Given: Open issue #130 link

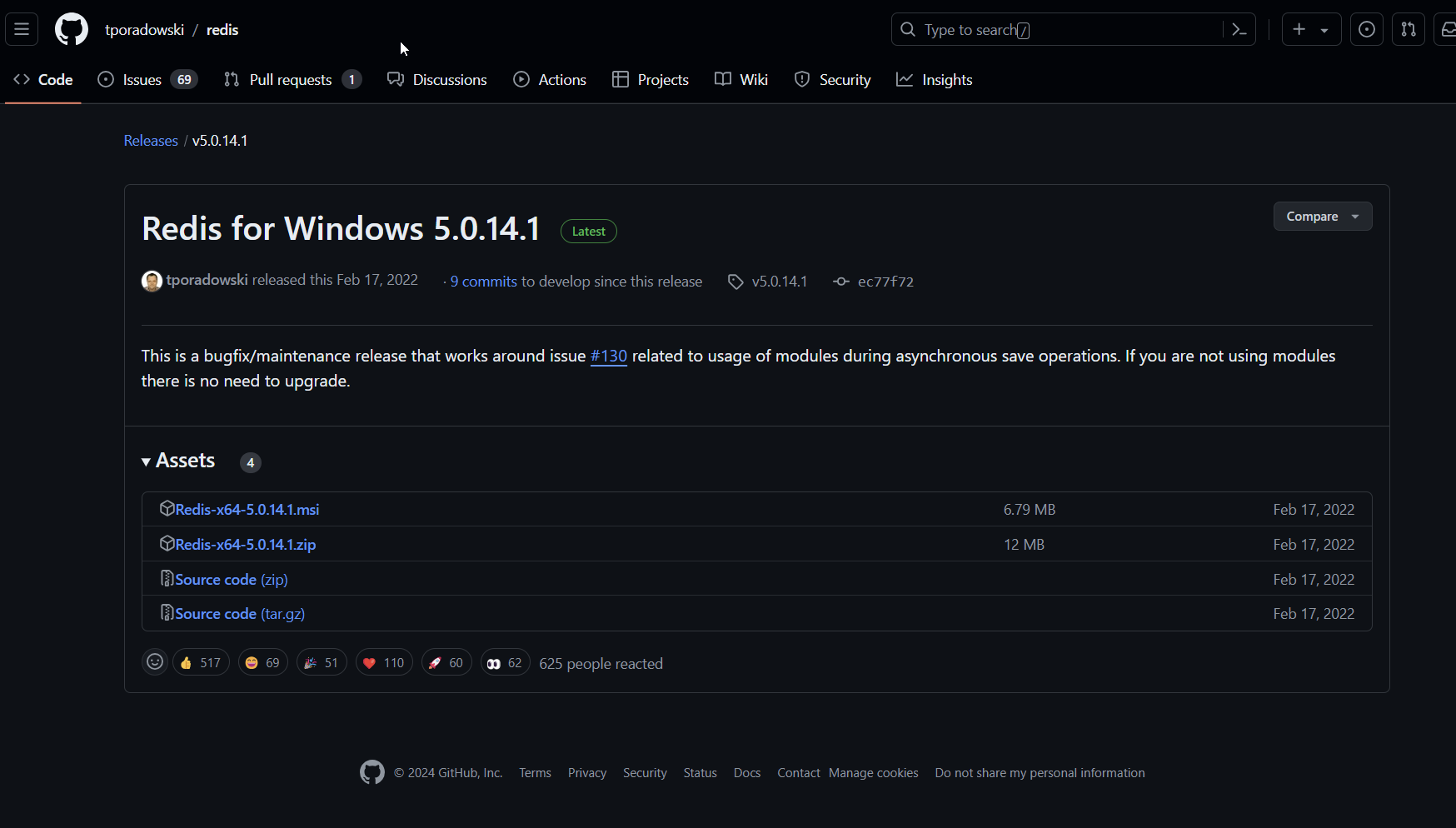Looking at the screenshot, I should point(609,356).
